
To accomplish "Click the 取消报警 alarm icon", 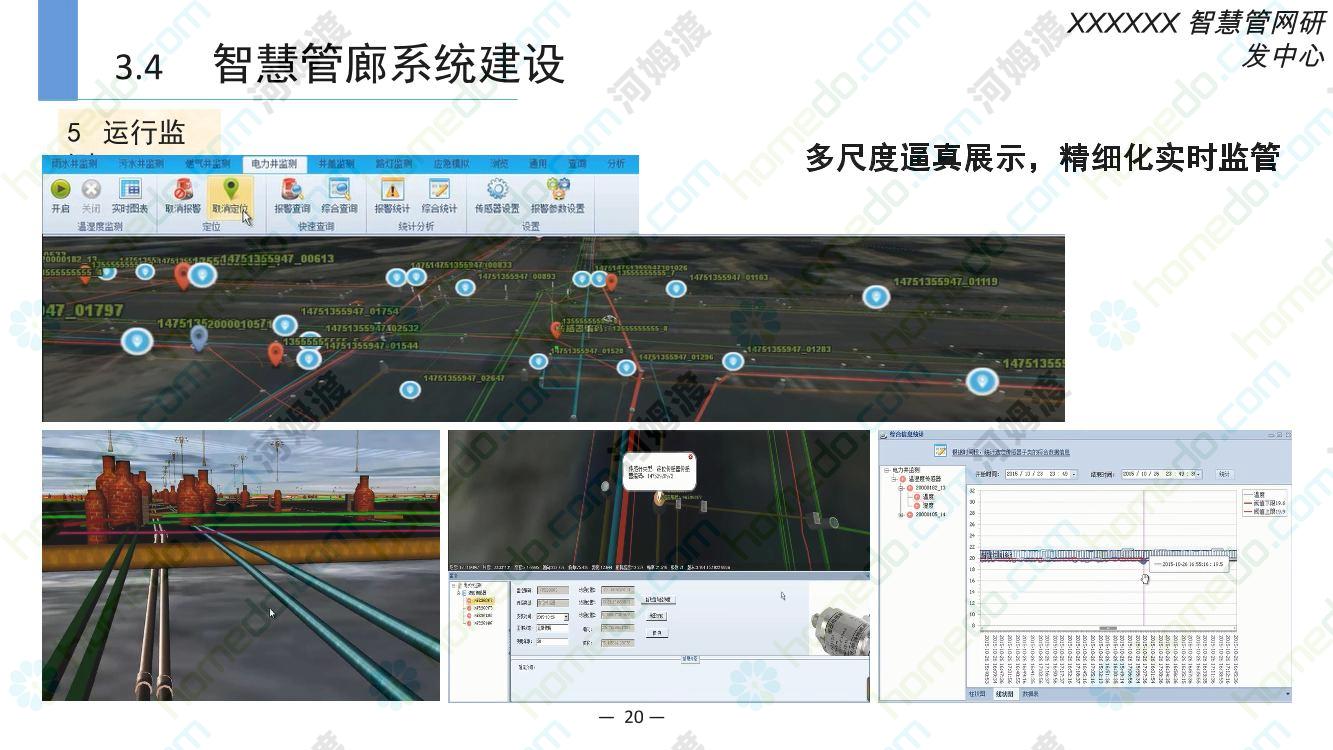I will point(183,189).
